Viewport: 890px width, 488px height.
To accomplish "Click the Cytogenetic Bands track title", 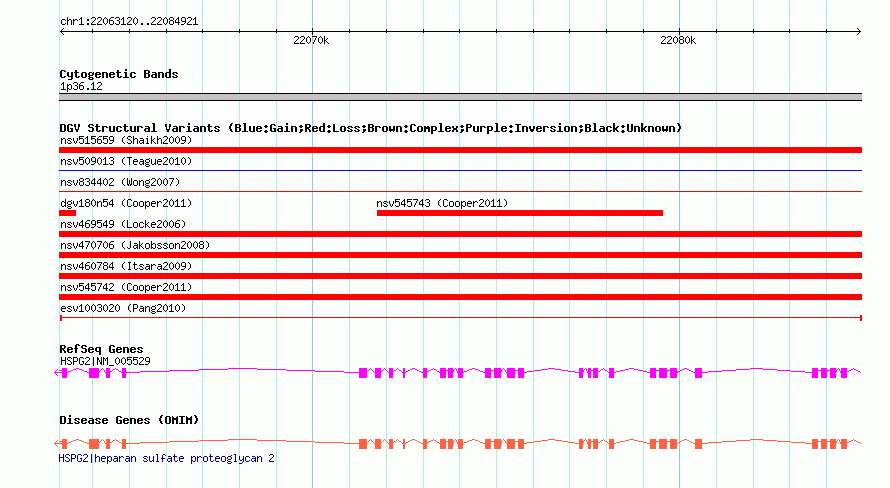I will click(119, 74).
